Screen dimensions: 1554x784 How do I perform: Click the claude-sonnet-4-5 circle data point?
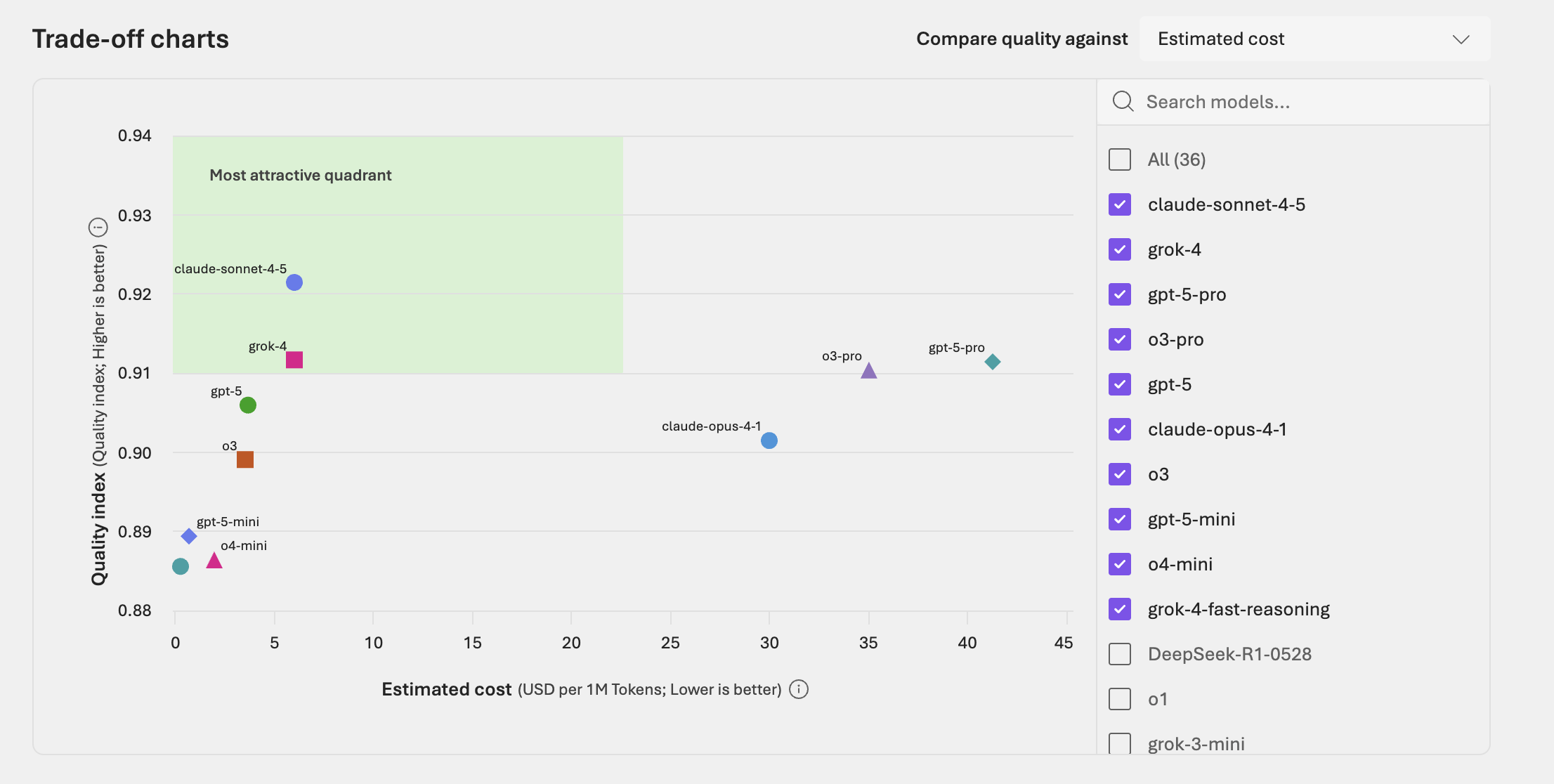[x=294, y=282]
